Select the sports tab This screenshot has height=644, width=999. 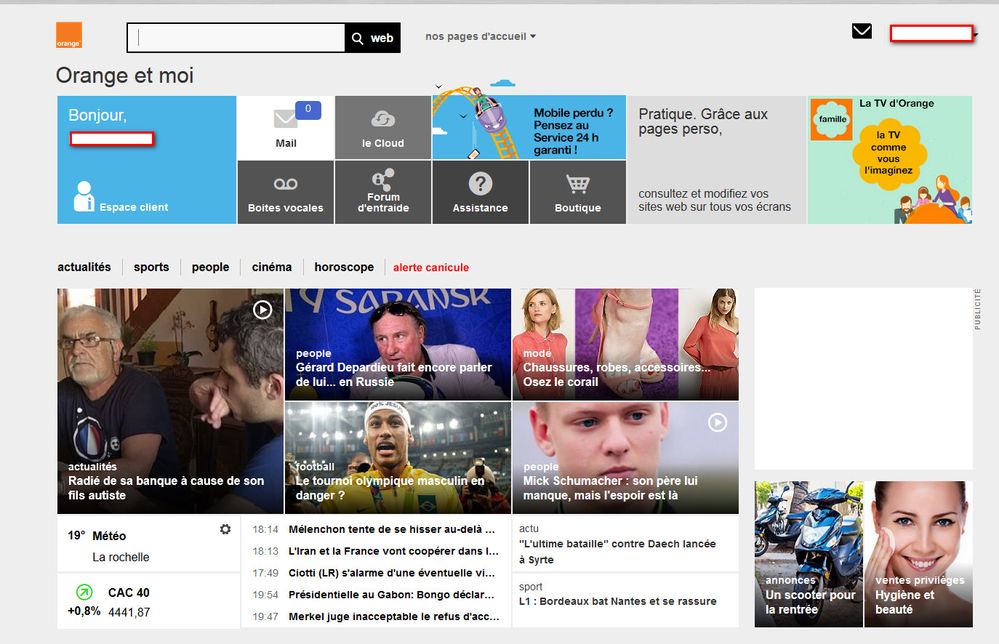coord(151,267)
